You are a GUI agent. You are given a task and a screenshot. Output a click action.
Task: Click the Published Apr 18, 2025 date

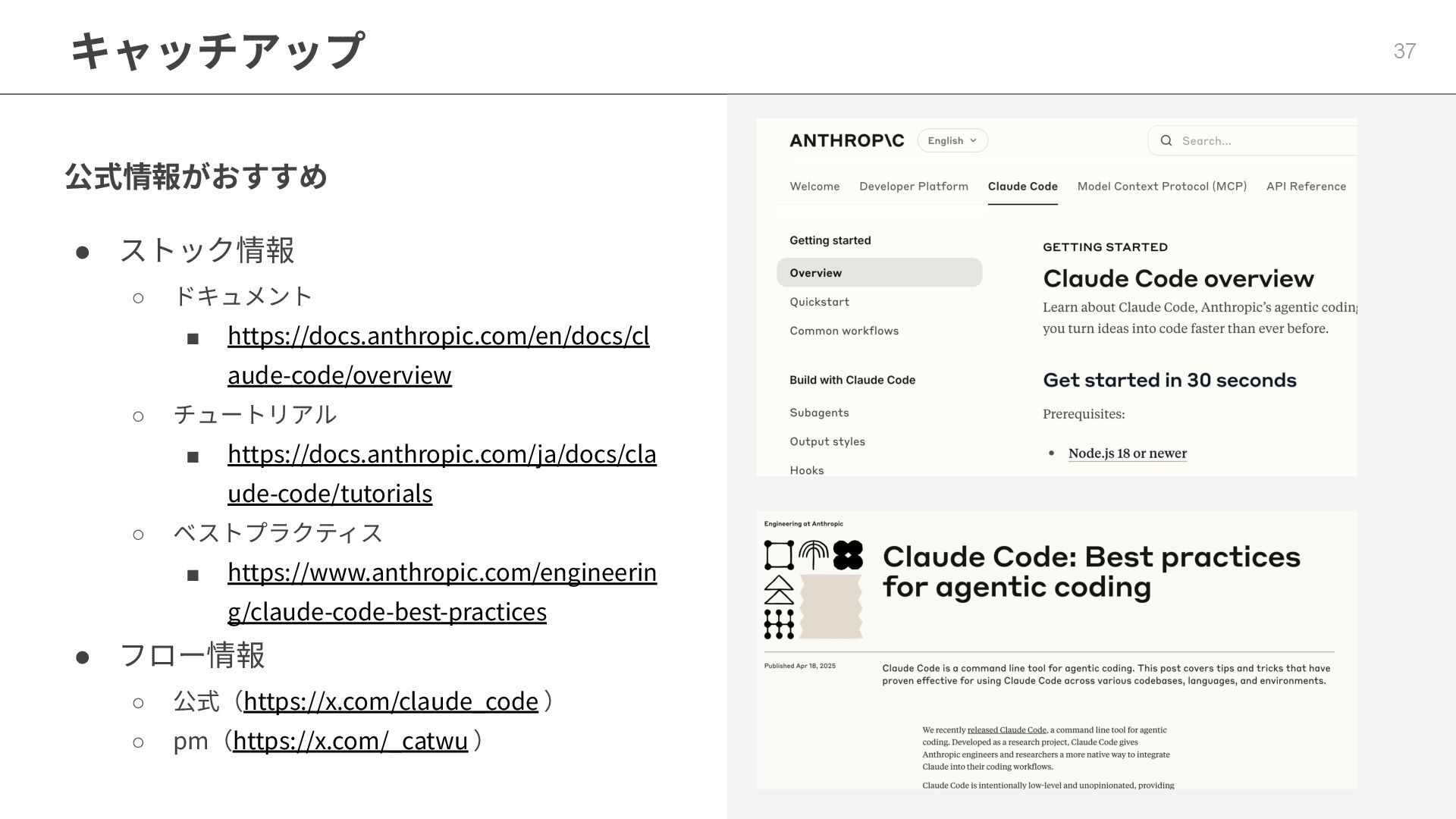point(800,666)
